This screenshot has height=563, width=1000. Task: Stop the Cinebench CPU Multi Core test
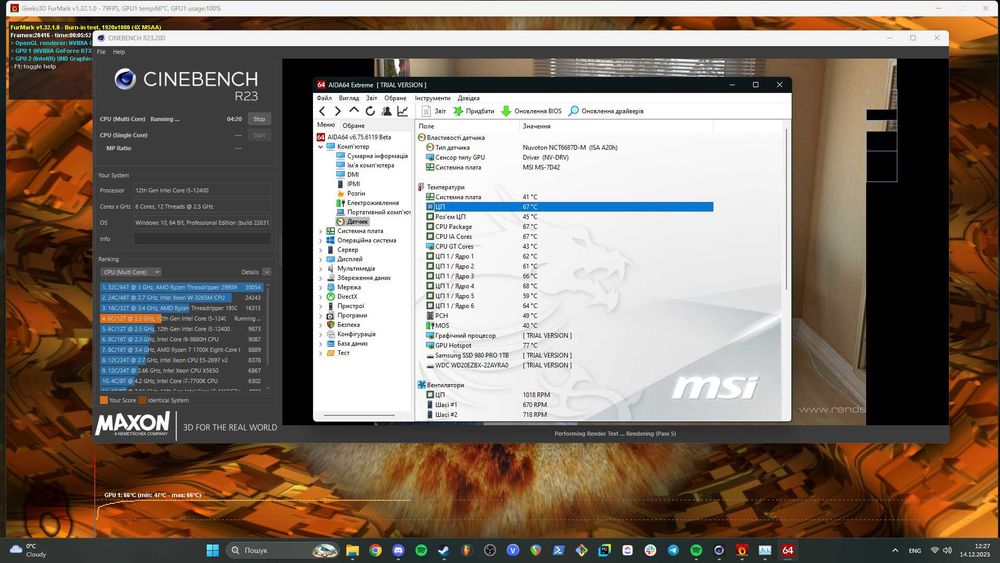pos(259,119)
